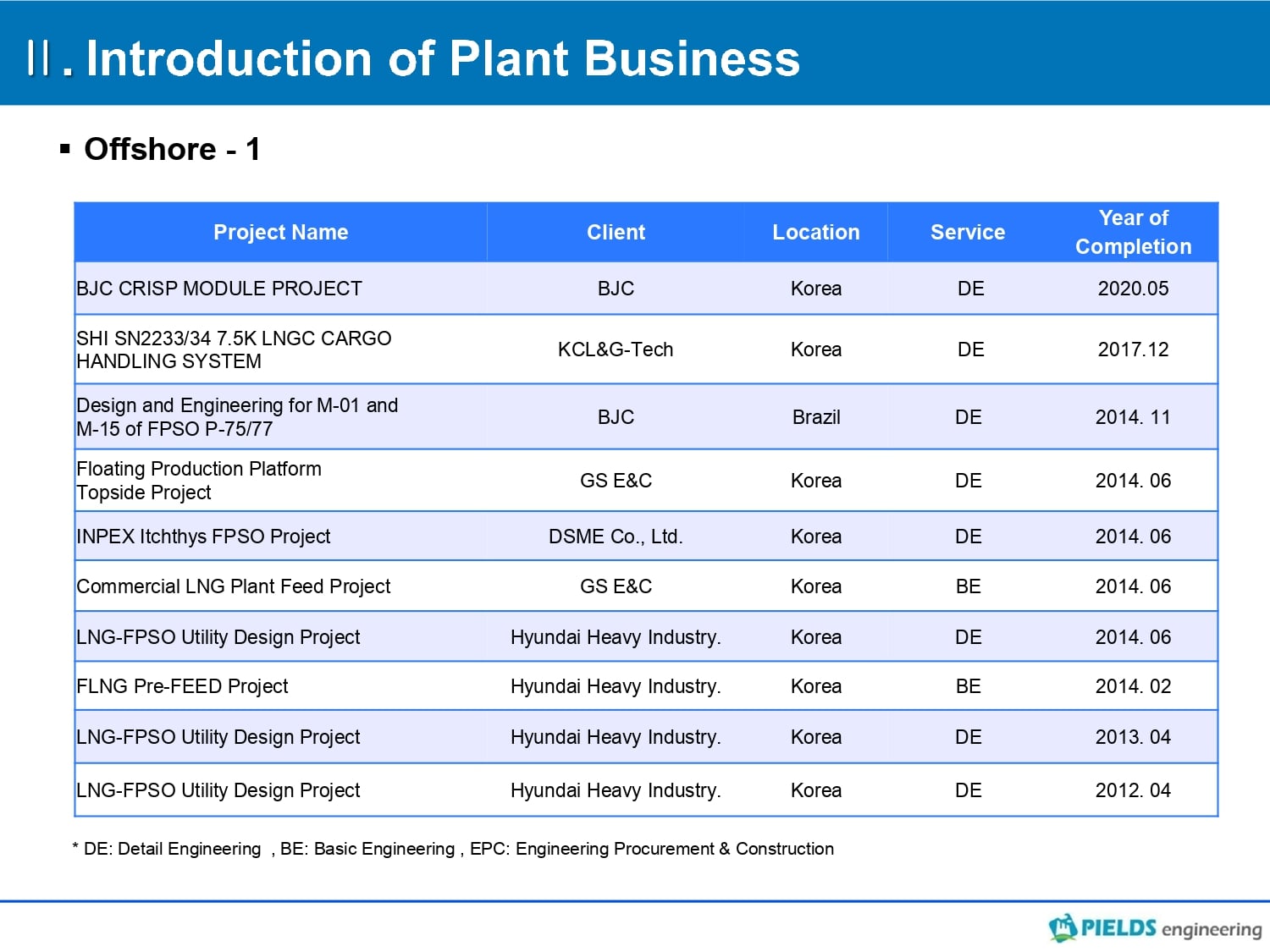Screen dimensions: 1270x952
Task: Click the 'BE: Basic Engineering' footnote text
Action: pos(367,849)
